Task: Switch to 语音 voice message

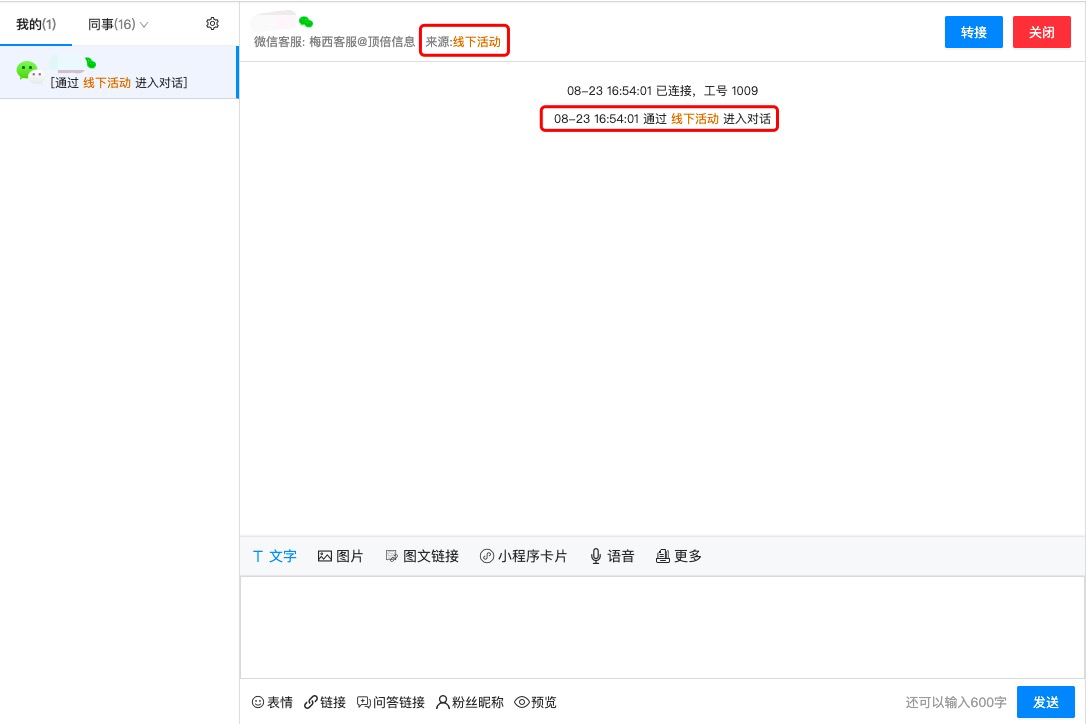Action: pos(612,556)
